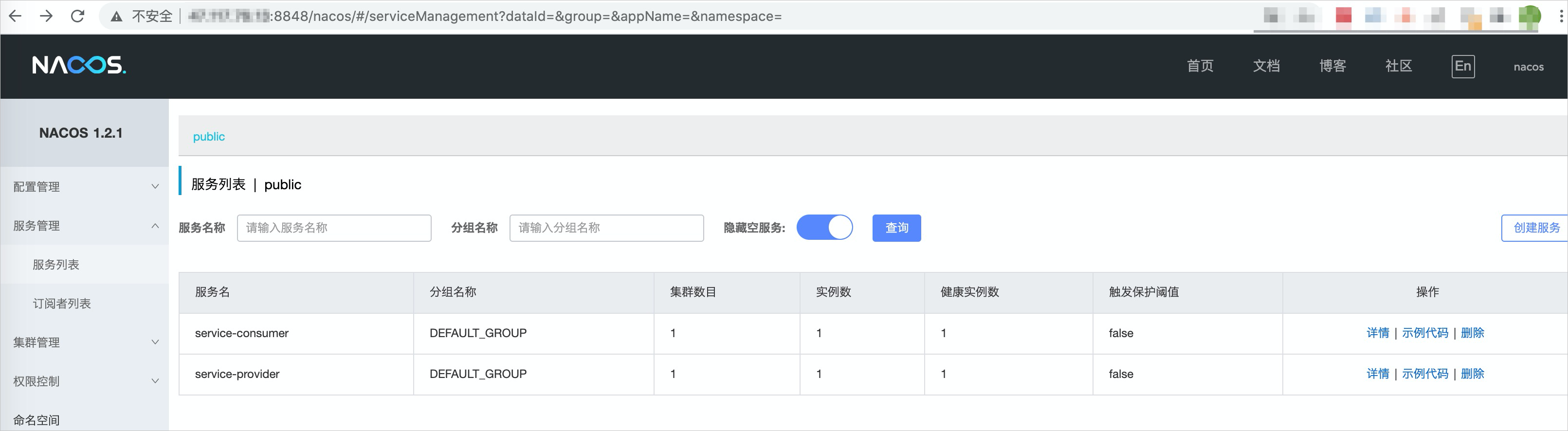This screenshot has height=431, width=1568.
Task: Focus the 分组名称 input field
Action: (607, 228)
